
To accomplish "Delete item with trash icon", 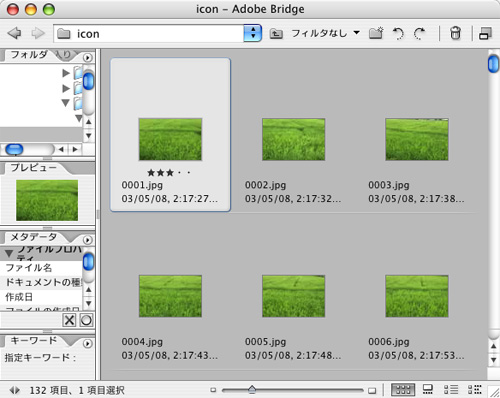I will (x=455, y=33).
